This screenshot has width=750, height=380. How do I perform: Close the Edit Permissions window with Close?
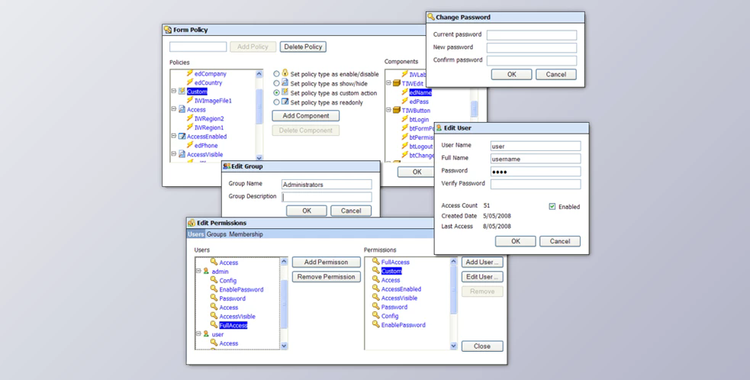pyautogui.click(x=482, y=346)
